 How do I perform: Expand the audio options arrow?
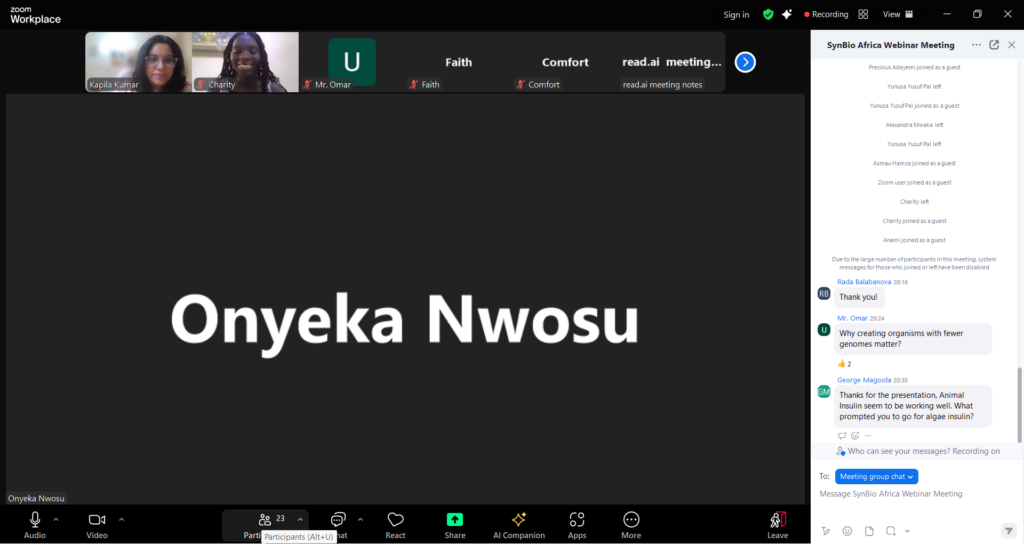56,519
